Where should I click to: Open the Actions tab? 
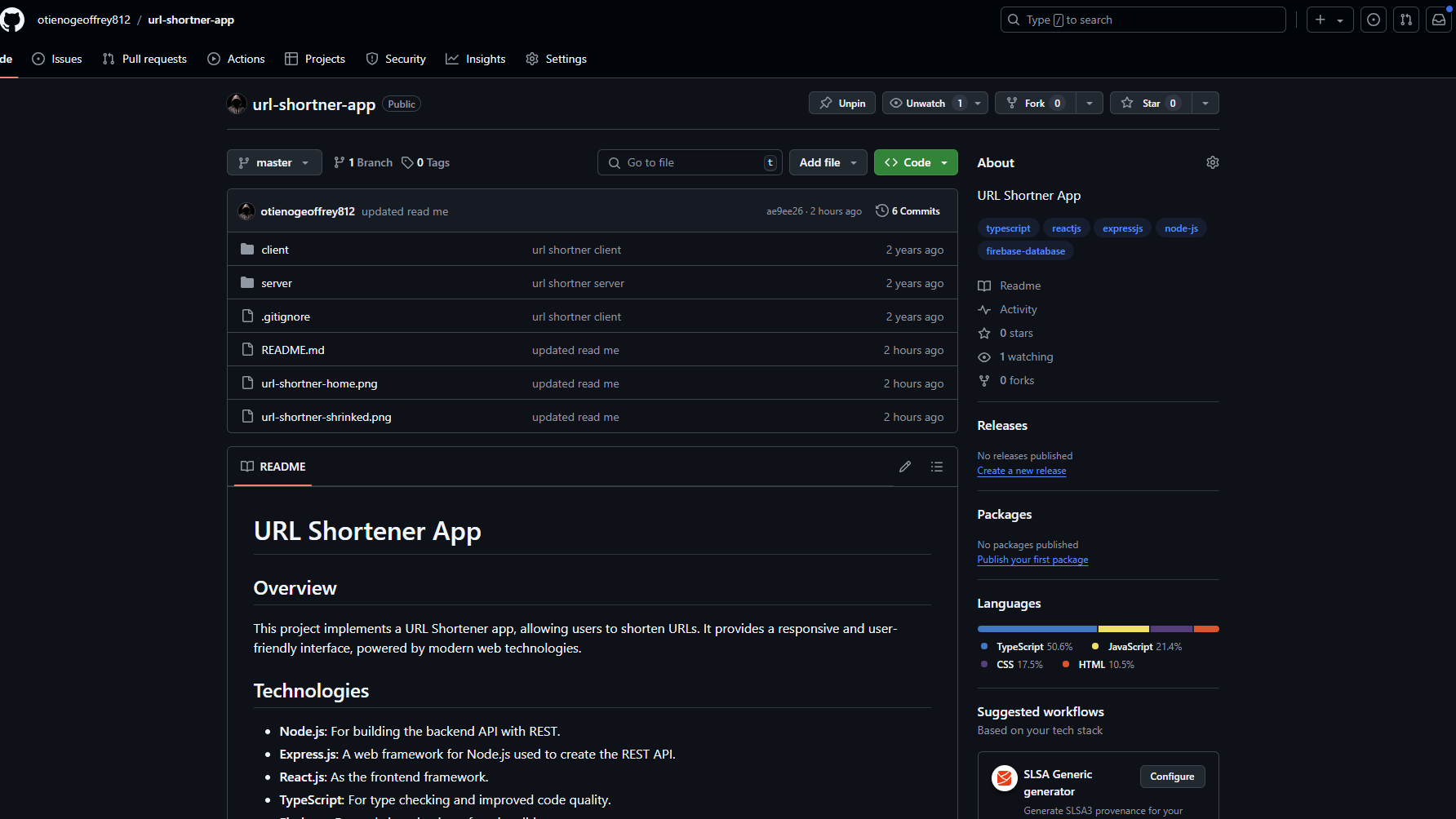237,59
